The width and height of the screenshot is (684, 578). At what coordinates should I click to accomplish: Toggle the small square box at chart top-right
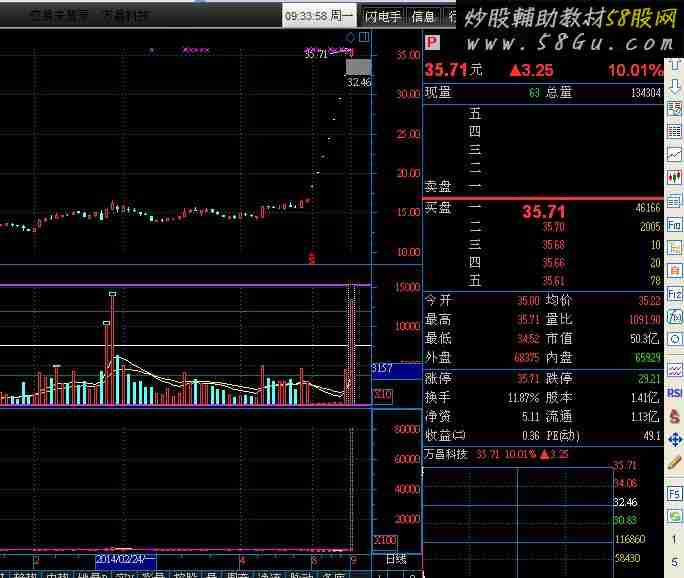click(x=363, y=38)
